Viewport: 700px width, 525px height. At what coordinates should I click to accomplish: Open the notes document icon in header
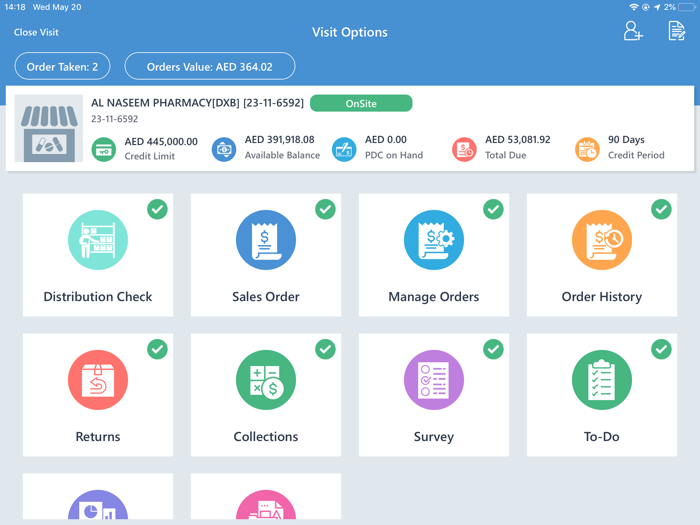[676, 31]
